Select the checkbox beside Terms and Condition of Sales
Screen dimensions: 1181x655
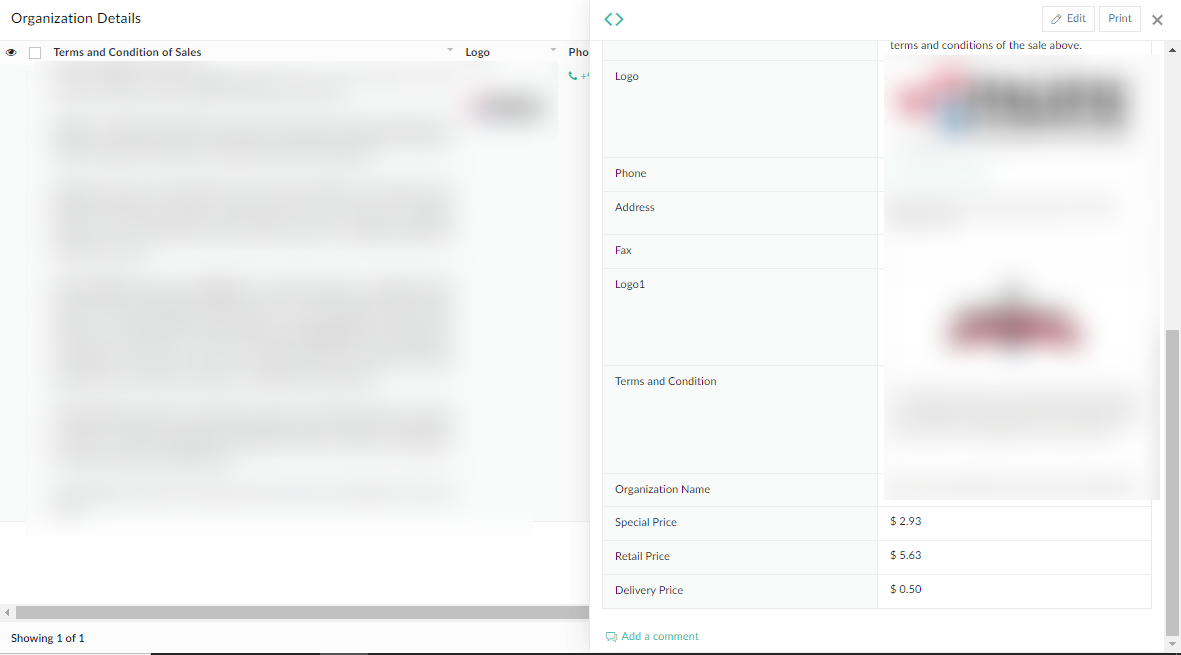(35, 51)
